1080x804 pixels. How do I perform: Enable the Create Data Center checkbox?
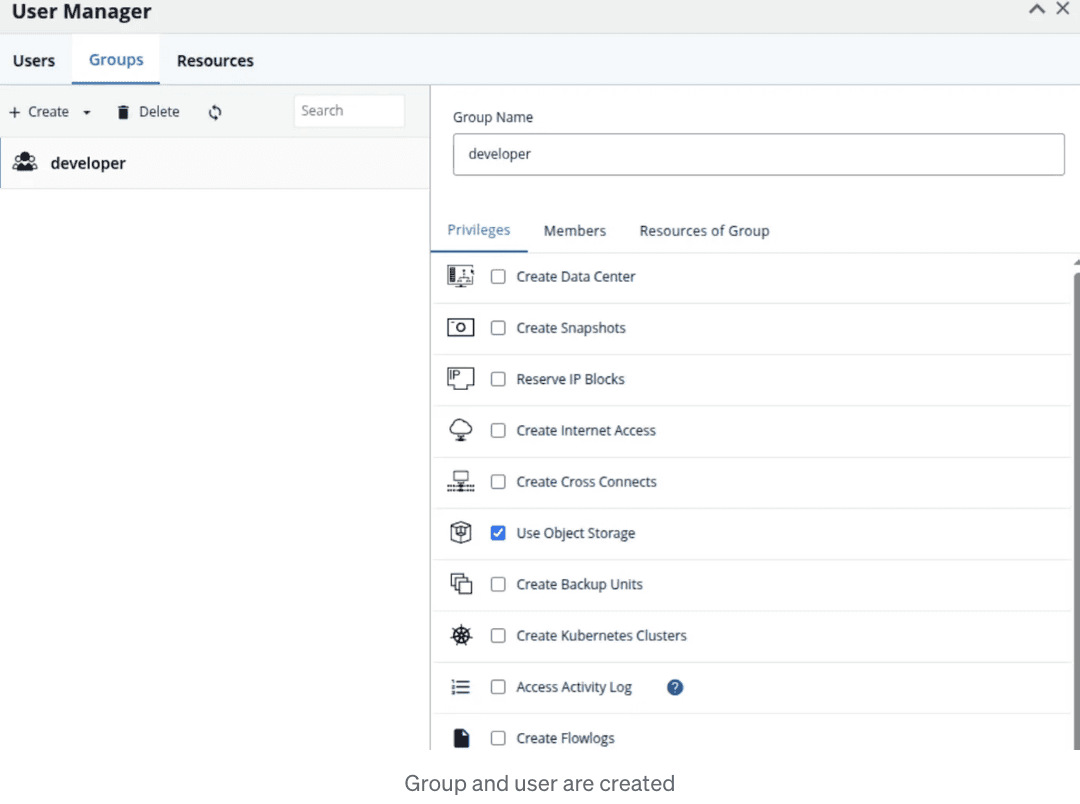coord(498,276)
